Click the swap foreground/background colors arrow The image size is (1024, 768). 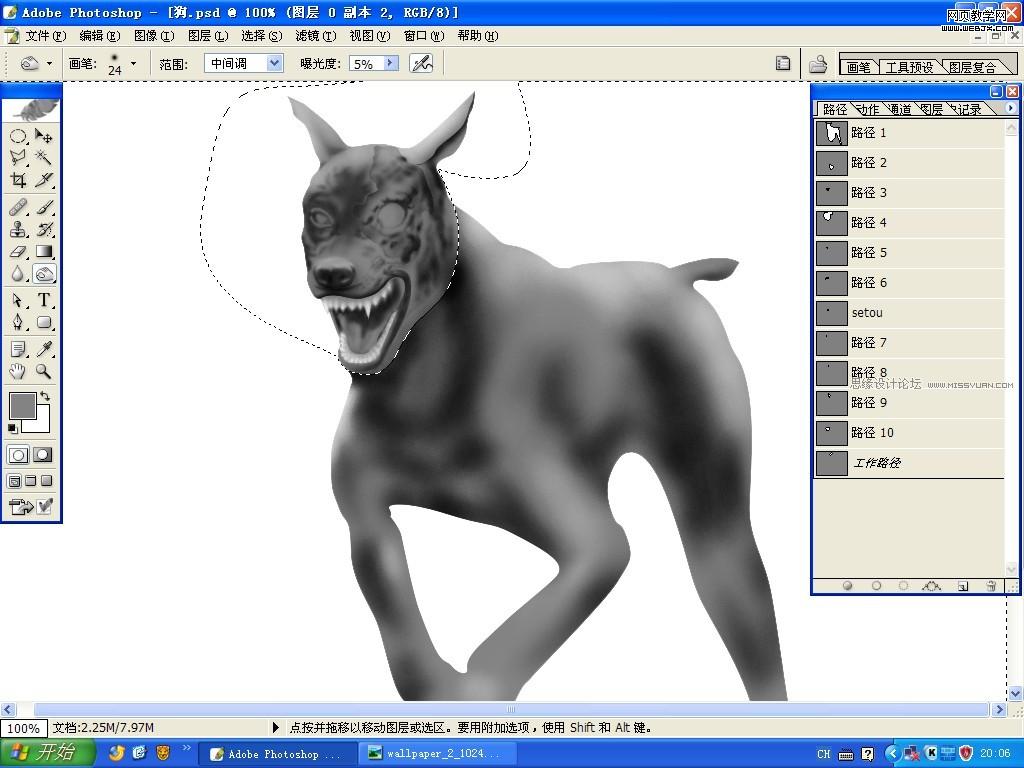tap(45, 396)
